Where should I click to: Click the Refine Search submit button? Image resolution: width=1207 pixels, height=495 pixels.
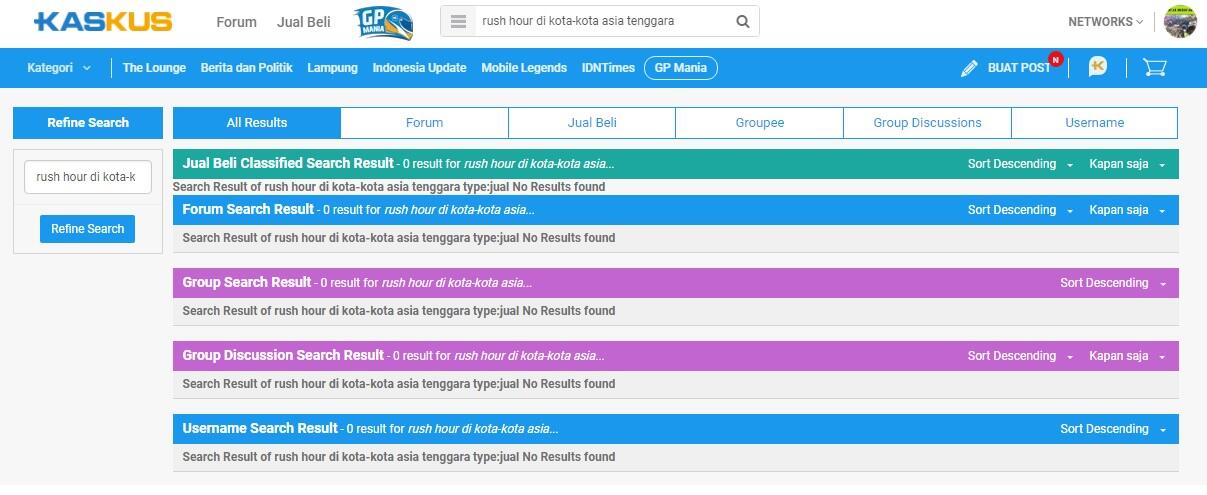pos(87,228)
